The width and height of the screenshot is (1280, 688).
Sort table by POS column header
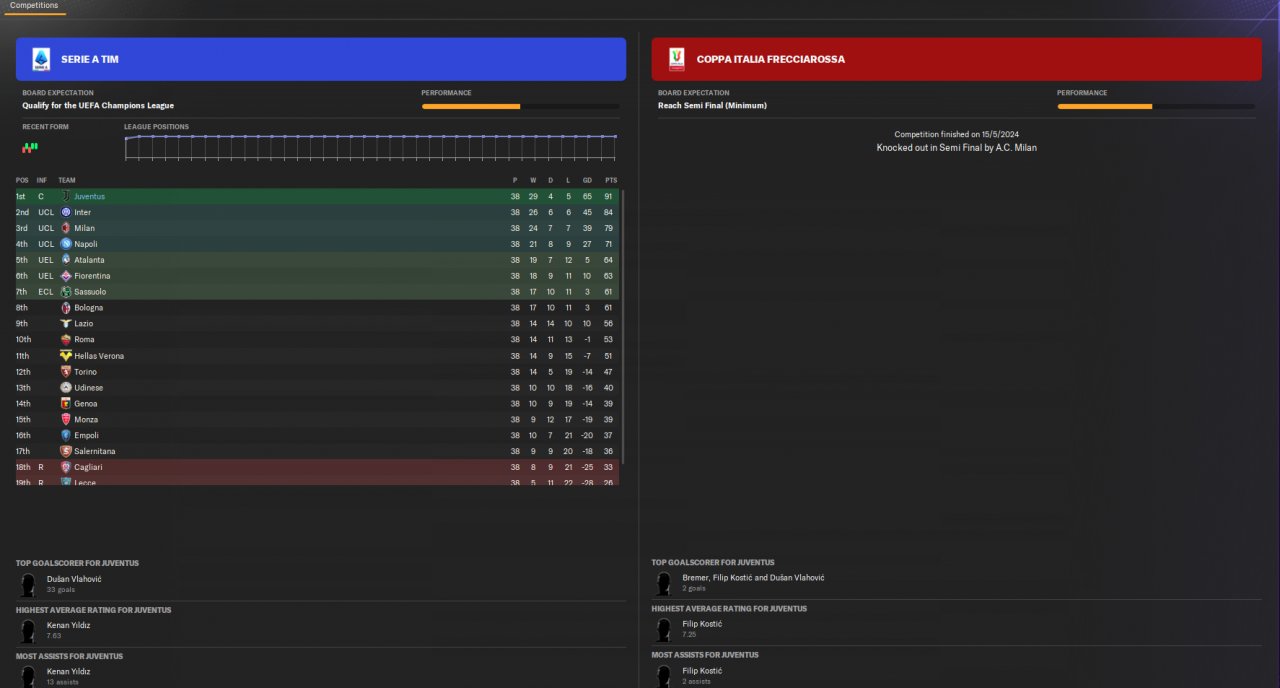(22, 180)
